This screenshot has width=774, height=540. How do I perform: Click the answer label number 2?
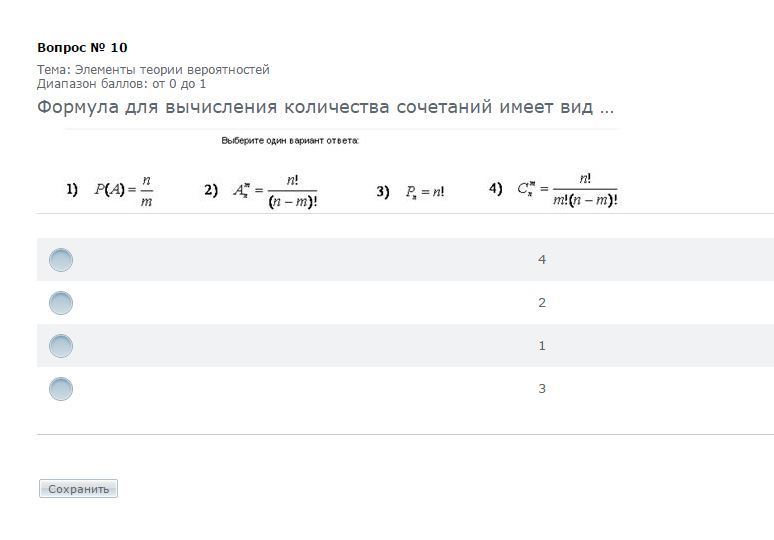(x=542, y=303)
